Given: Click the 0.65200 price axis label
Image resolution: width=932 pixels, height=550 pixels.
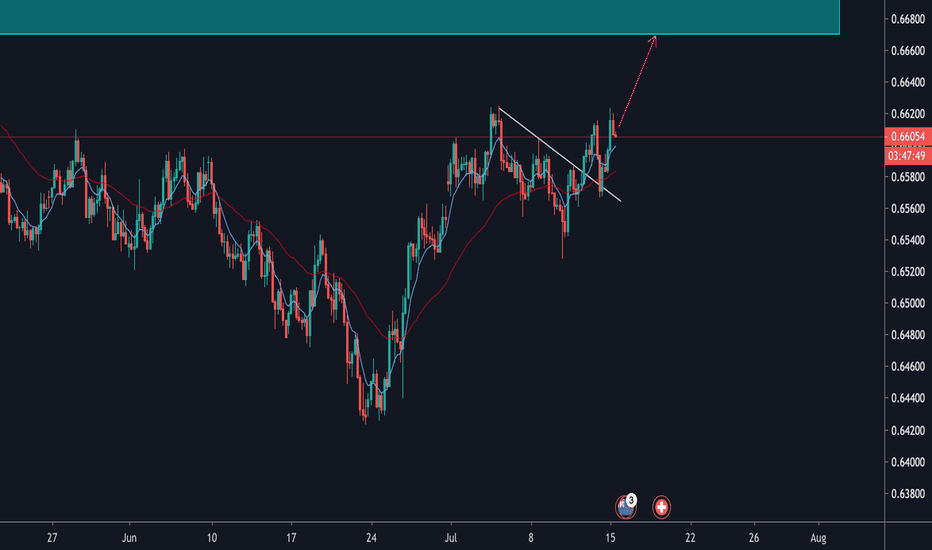Looking at the screenshot, I should 908,272.
